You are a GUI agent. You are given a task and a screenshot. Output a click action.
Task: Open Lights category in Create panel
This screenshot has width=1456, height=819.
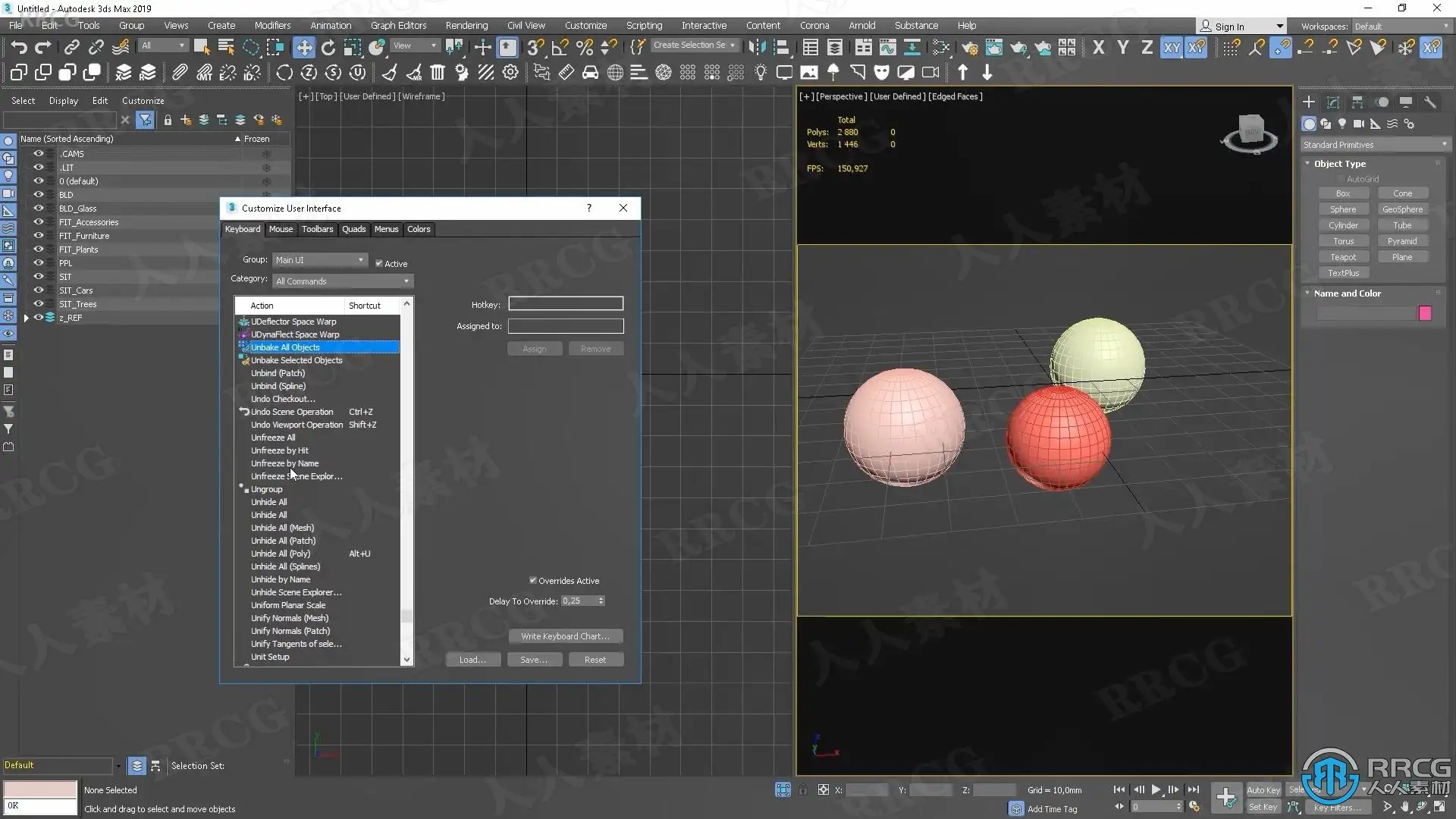(x=1342, y=124)
